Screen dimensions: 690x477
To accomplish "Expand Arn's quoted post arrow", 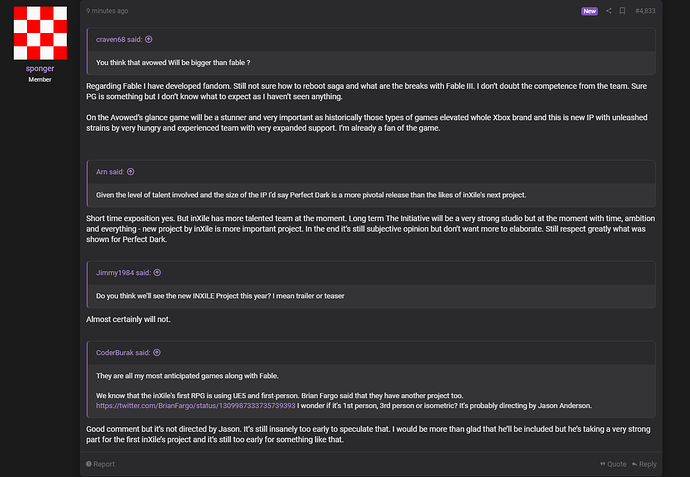I will point(130,172).
